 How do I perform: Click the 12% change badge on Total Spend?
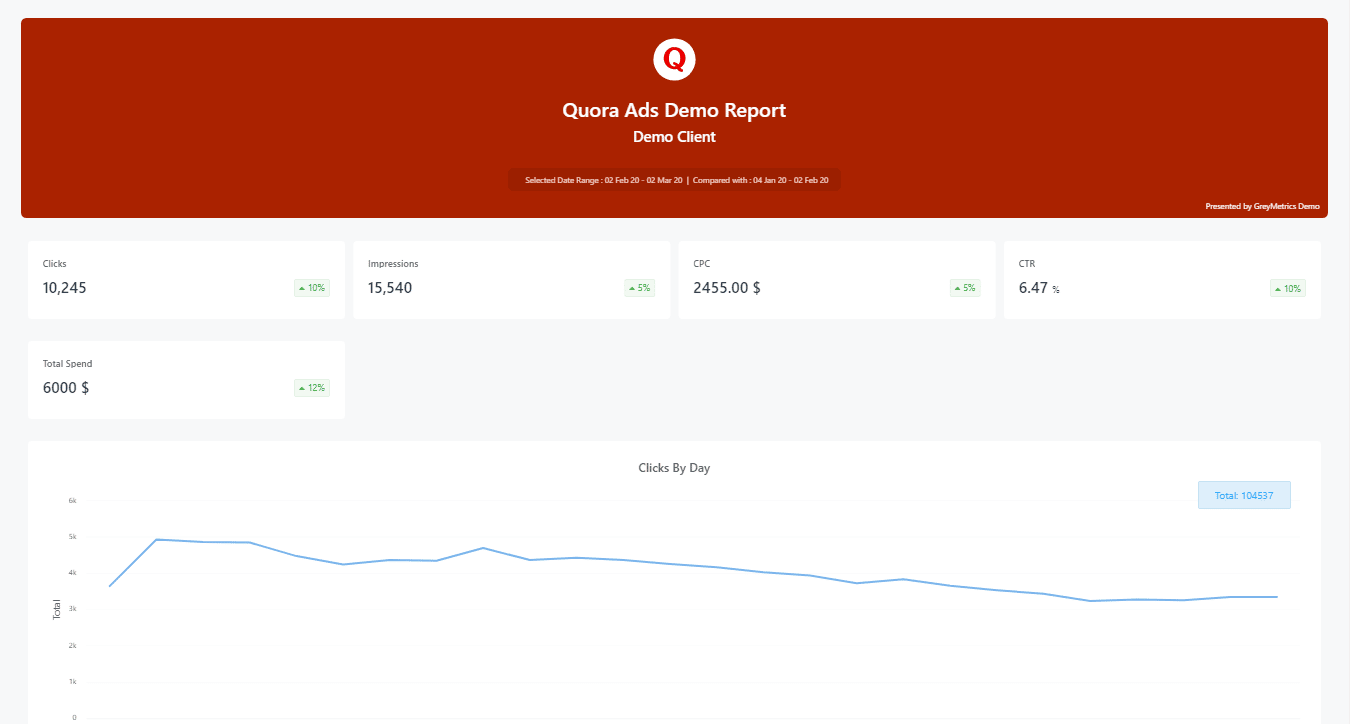[x=312, y=388]
